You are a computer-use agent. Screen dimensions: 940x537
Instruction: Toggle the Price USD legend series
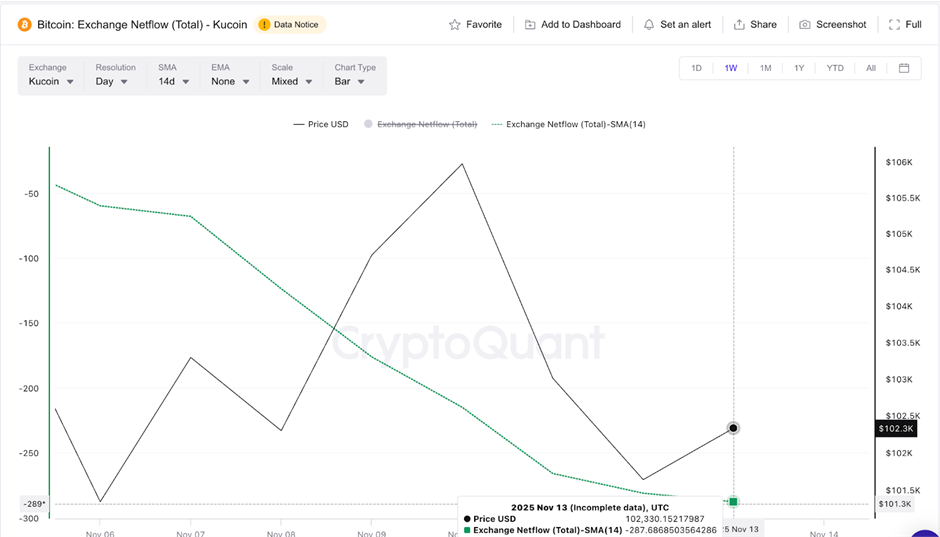(x=321, y=124)
